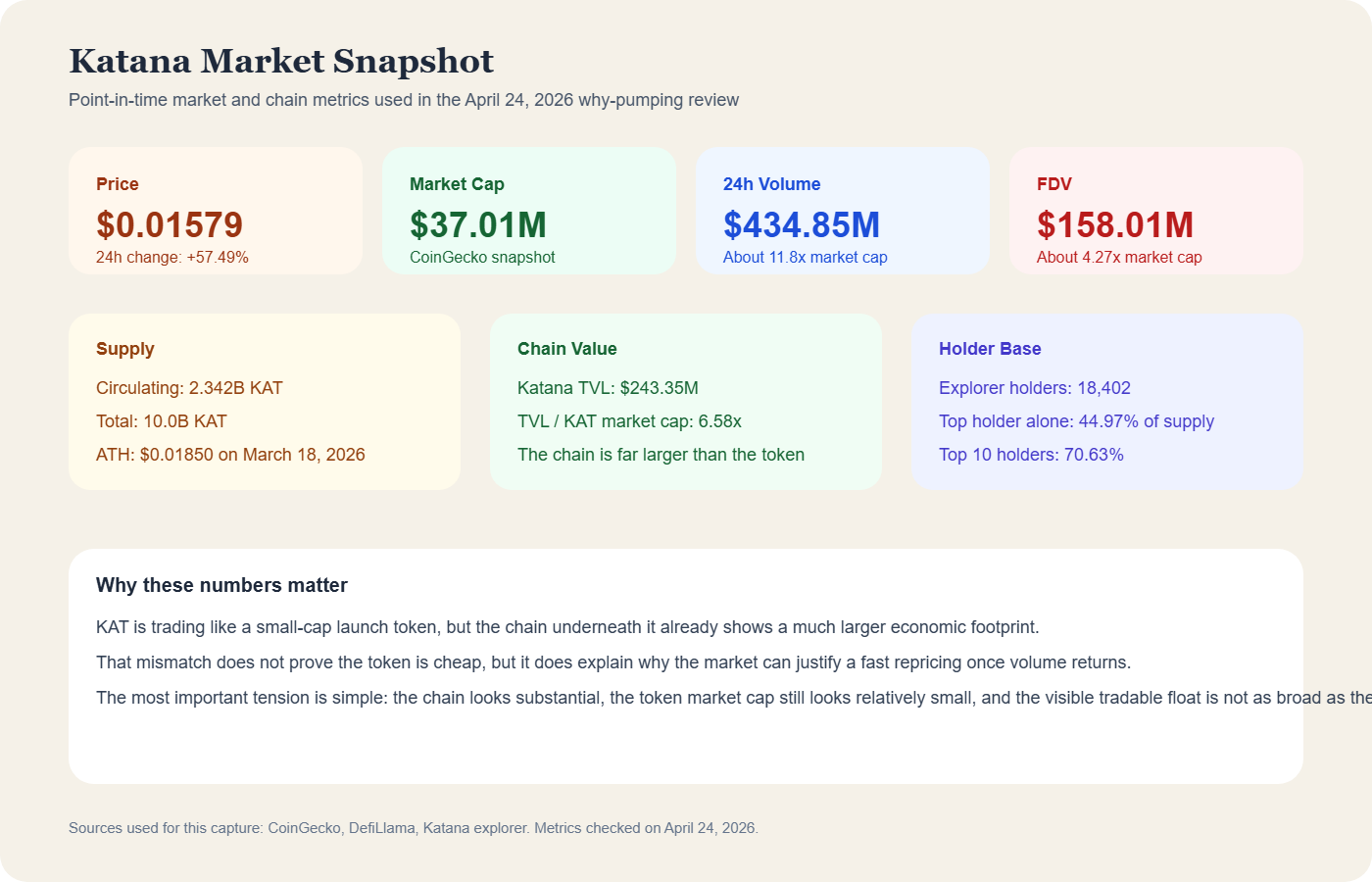The width and height of the screenshot is (1372, 882).
Task: Click the $37.01M market cap figure
Action: click(478, 224)
